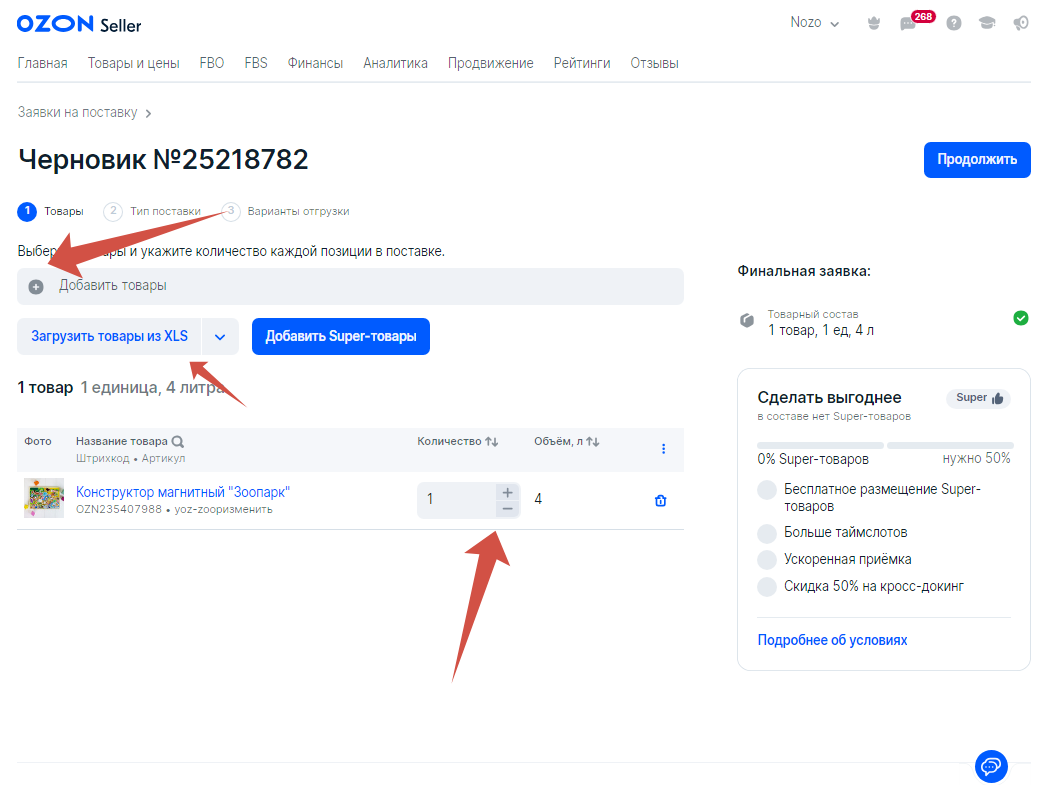Click Добавить Super-товары button
The image size is (1047, 785).
(341, 337)
